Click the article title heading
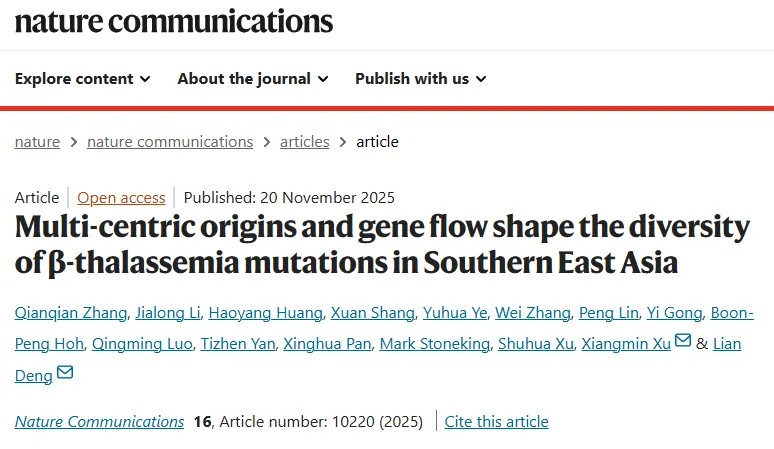This screenshot has width=774, height=449. coord(382,245)
